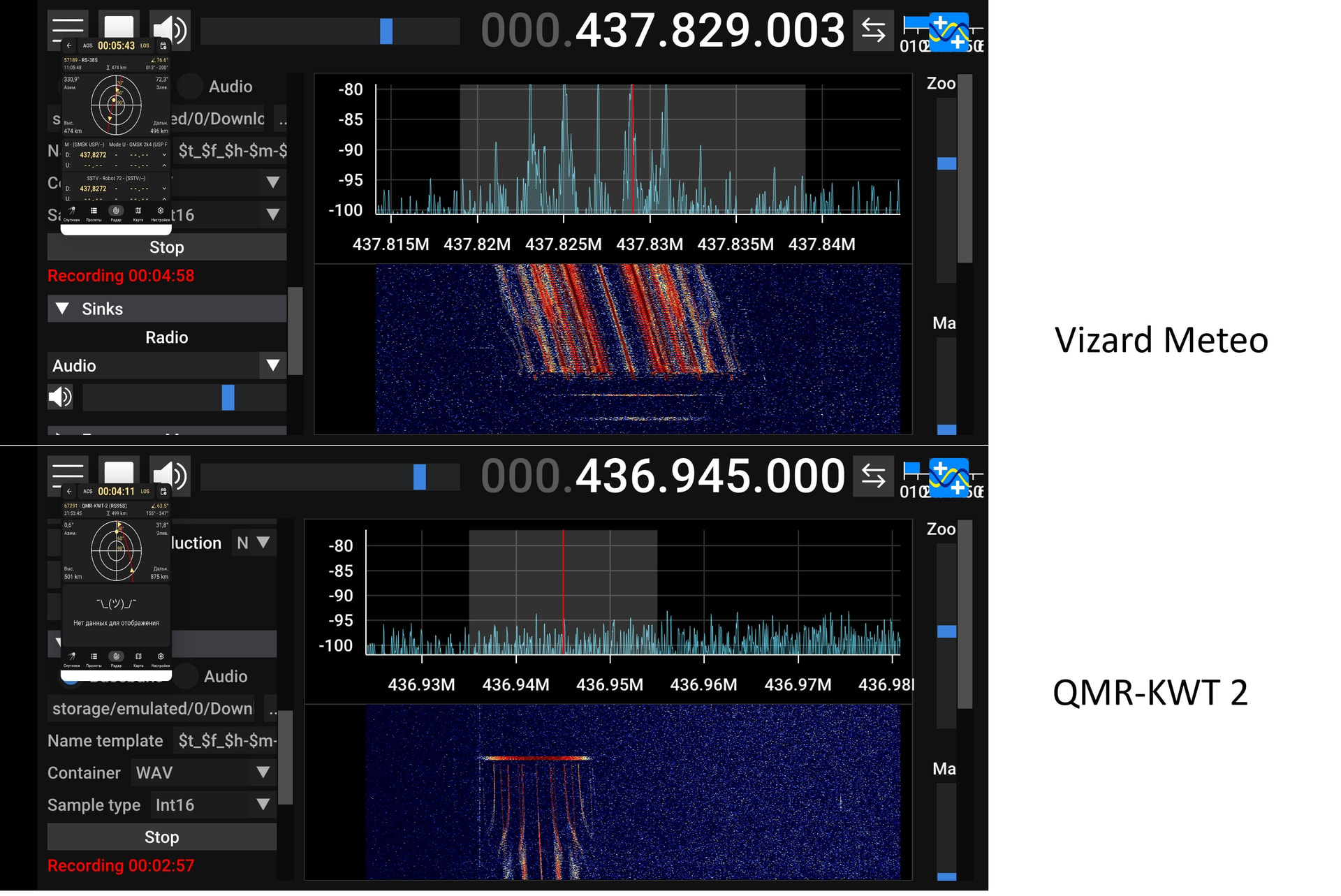Open Настройки gear in RS-38S tracker

[x=161, y=212]
